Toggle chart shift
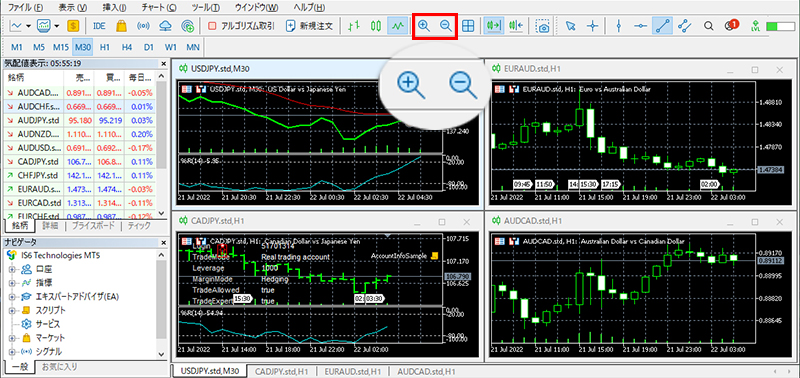The width and height of the screenshot is (800, 378). [x=516, y=26]
